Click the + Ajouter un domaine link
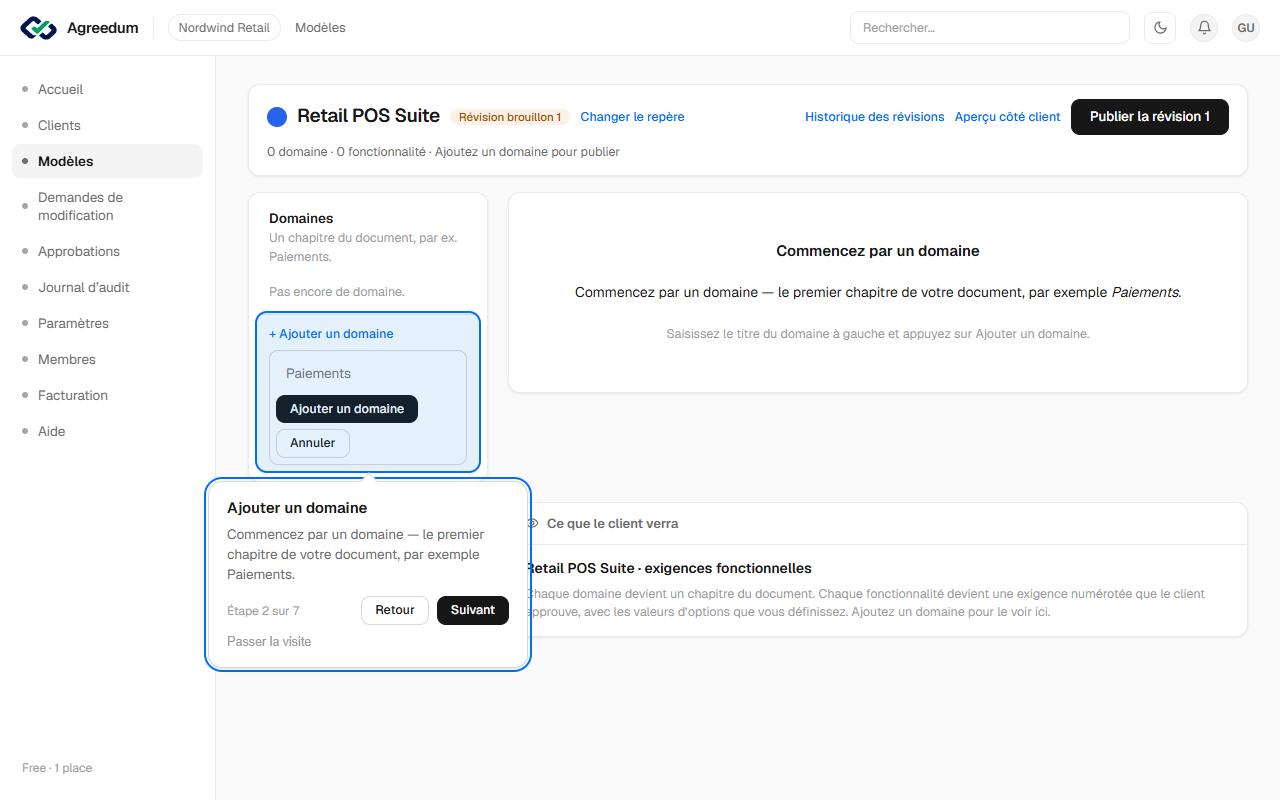Screen dimensions: 1280x800 coord(331,334)
